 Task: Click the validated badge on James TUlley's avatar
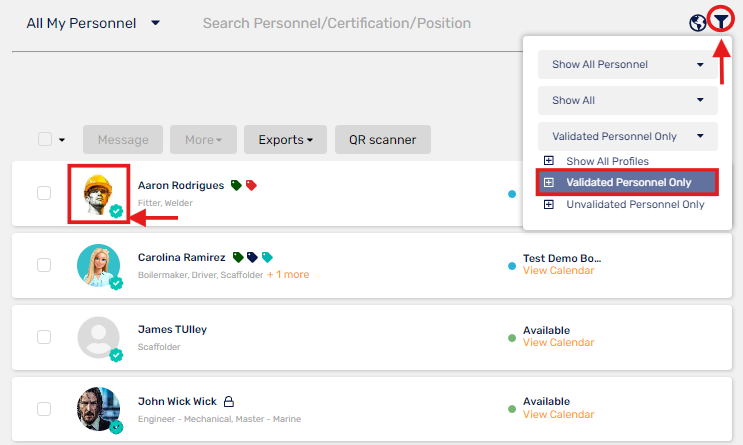pos(116,355)
